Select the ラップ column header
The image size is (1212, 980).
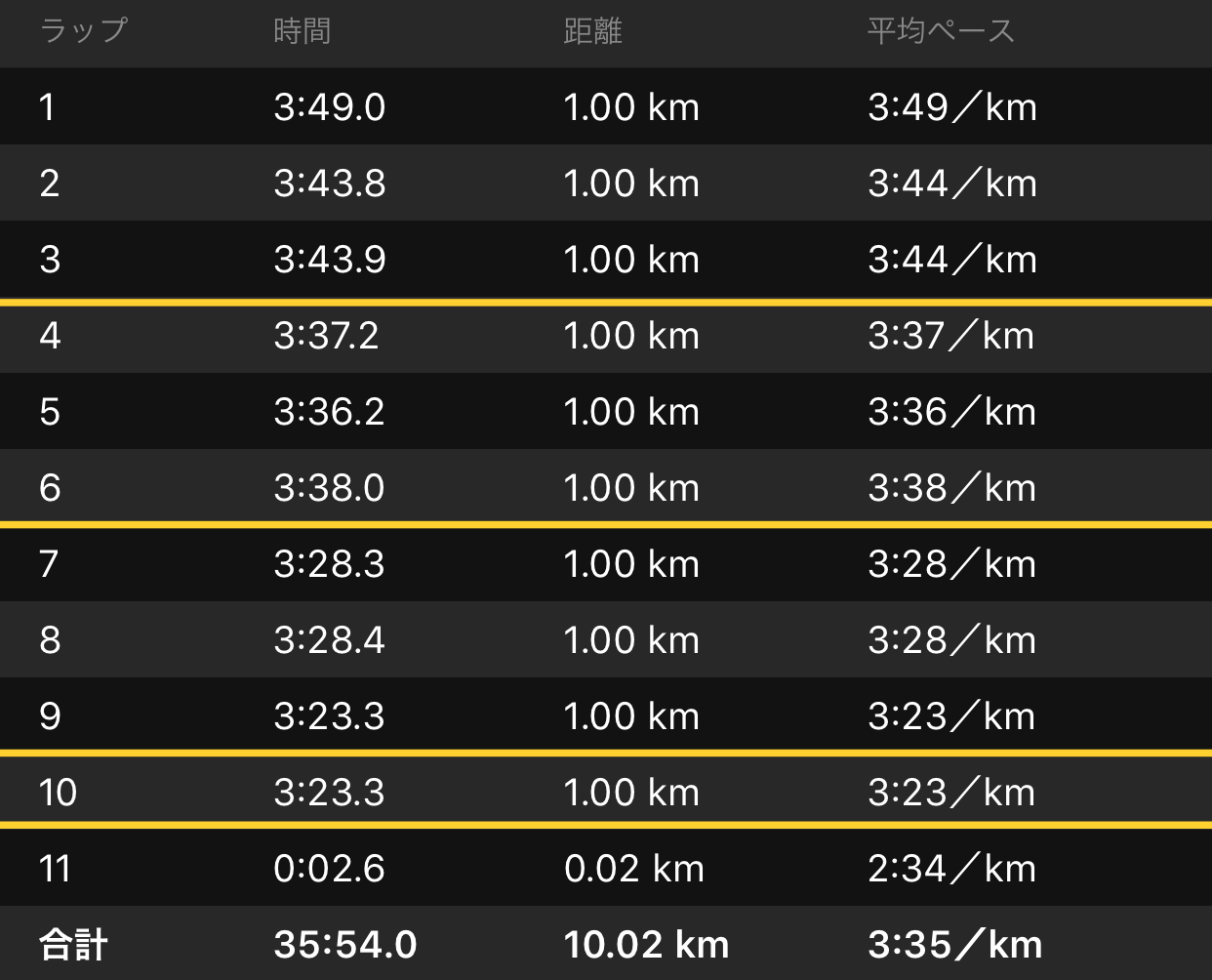coord(83,31)
